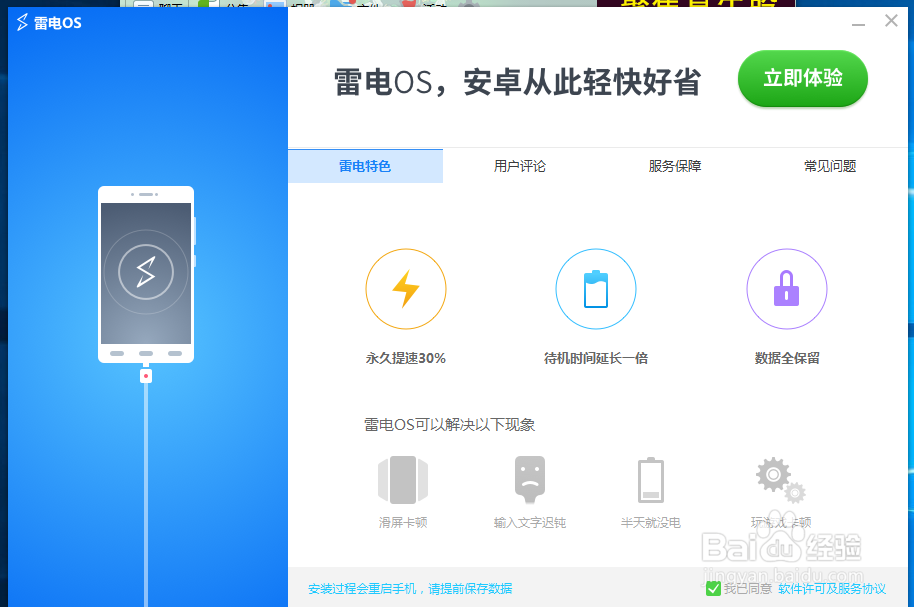The height and width of the screenshot is (607, 914).
Task: Click the 安装过程会重启手机 notice text
Action: pyautogui.click(x=410, y=589)
